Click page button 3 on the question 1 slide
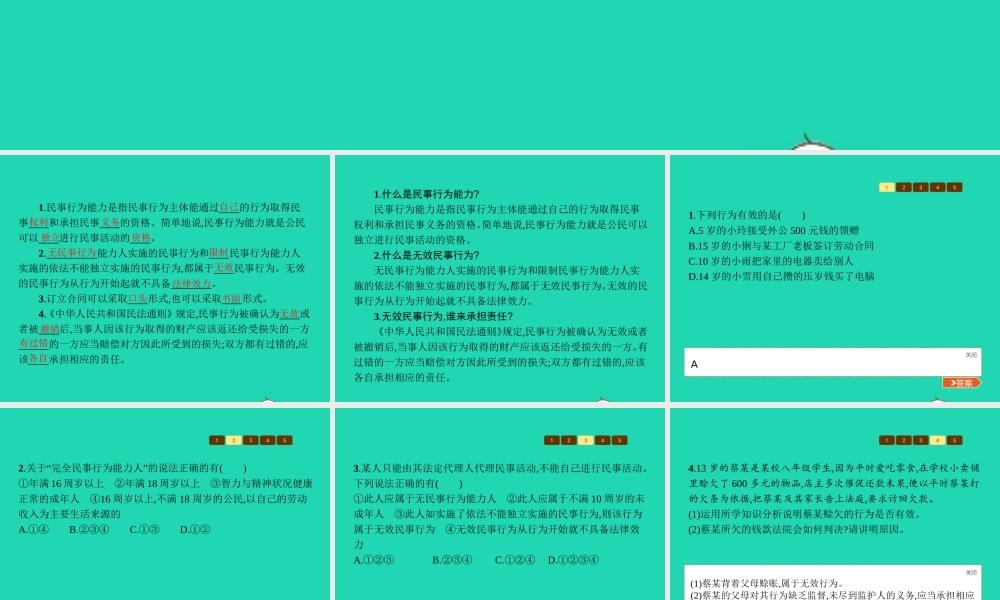 pos(920,187)
